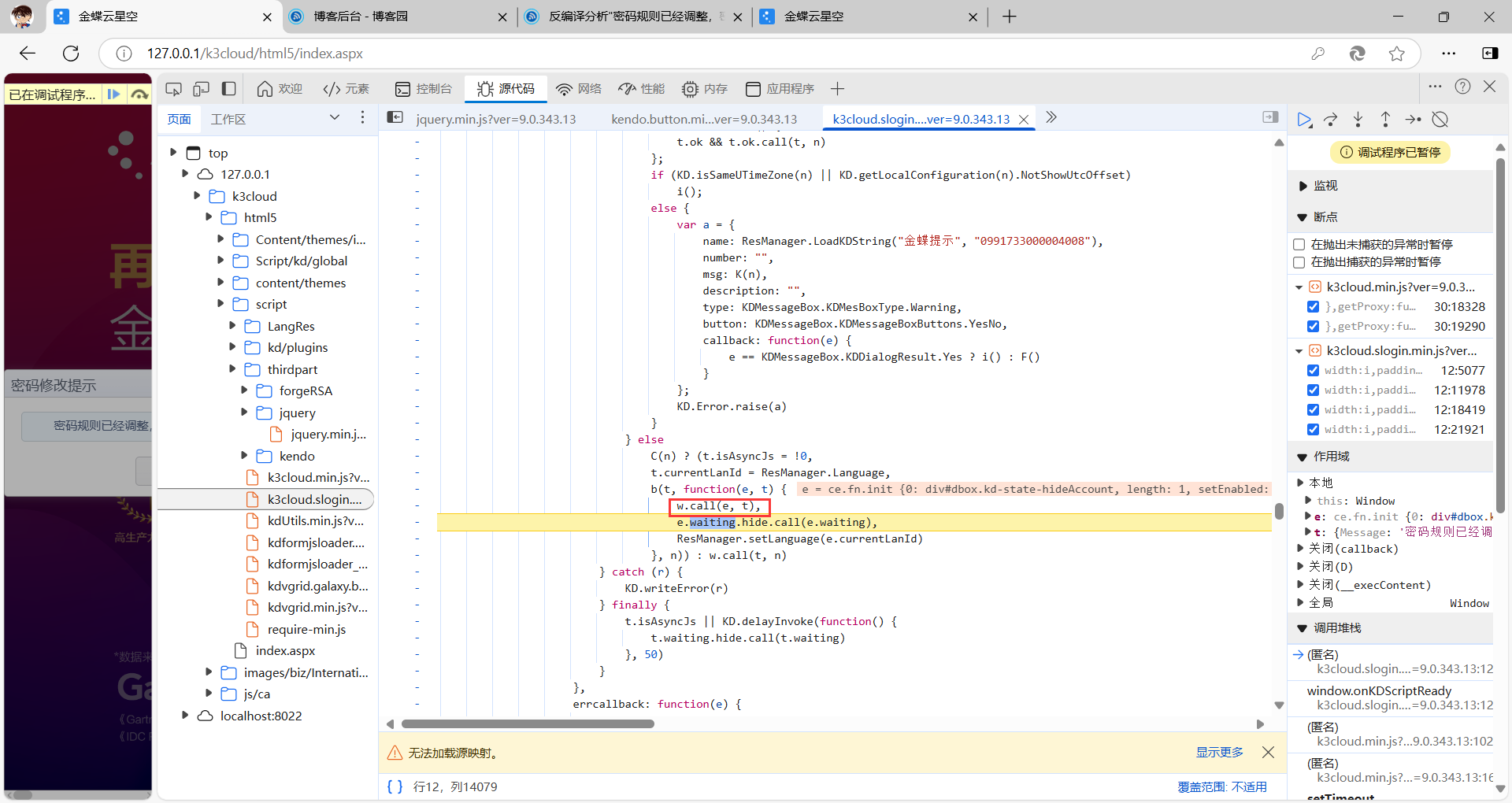Toggle the inspect element picker icon
1512x803 pixels.
pyautogui.click(x=173, y=89)
